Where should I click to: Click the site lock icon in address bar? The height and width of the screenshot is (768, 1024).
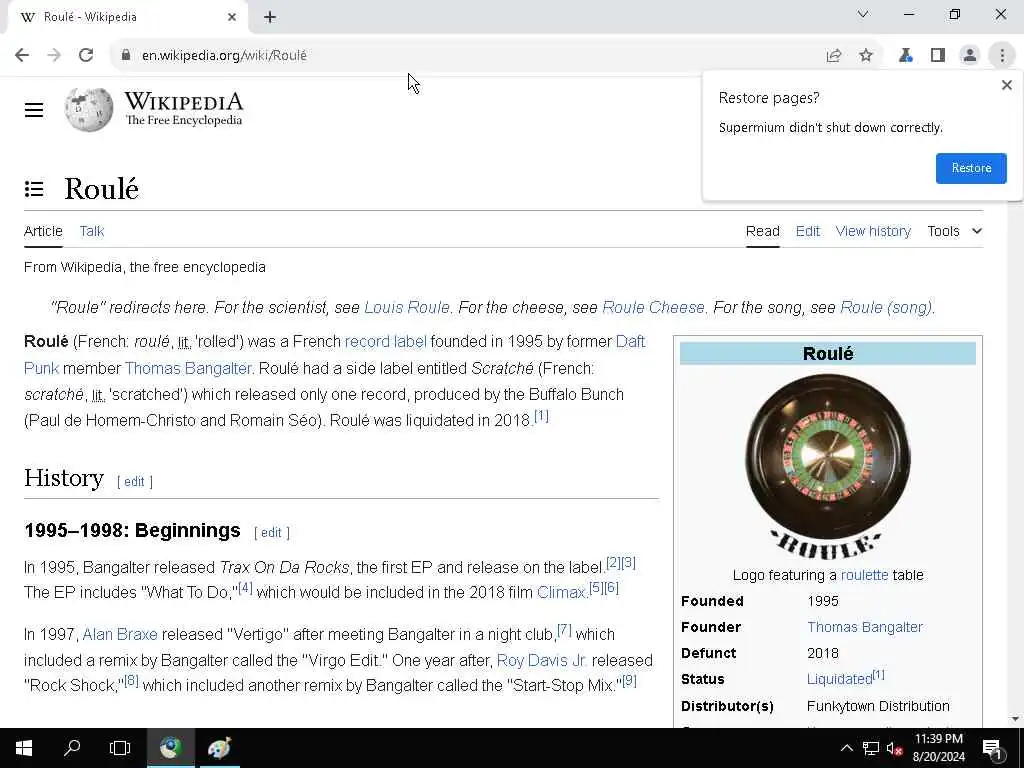125,56
